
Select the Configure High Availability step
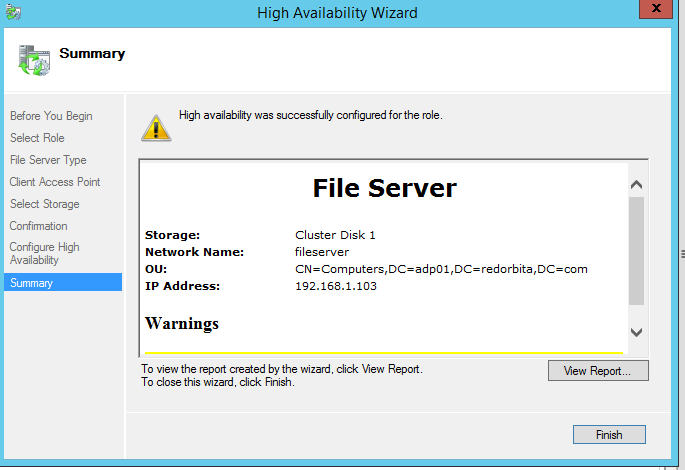(45, 253)
